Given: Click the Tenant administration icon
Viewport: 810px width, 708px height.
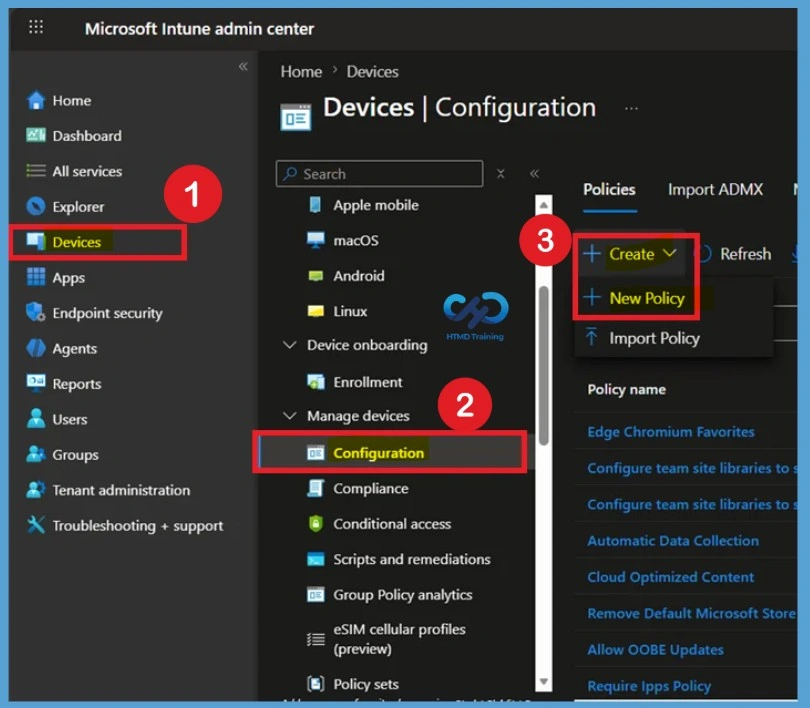Looking at the screenshot, I should coord(36,489).
